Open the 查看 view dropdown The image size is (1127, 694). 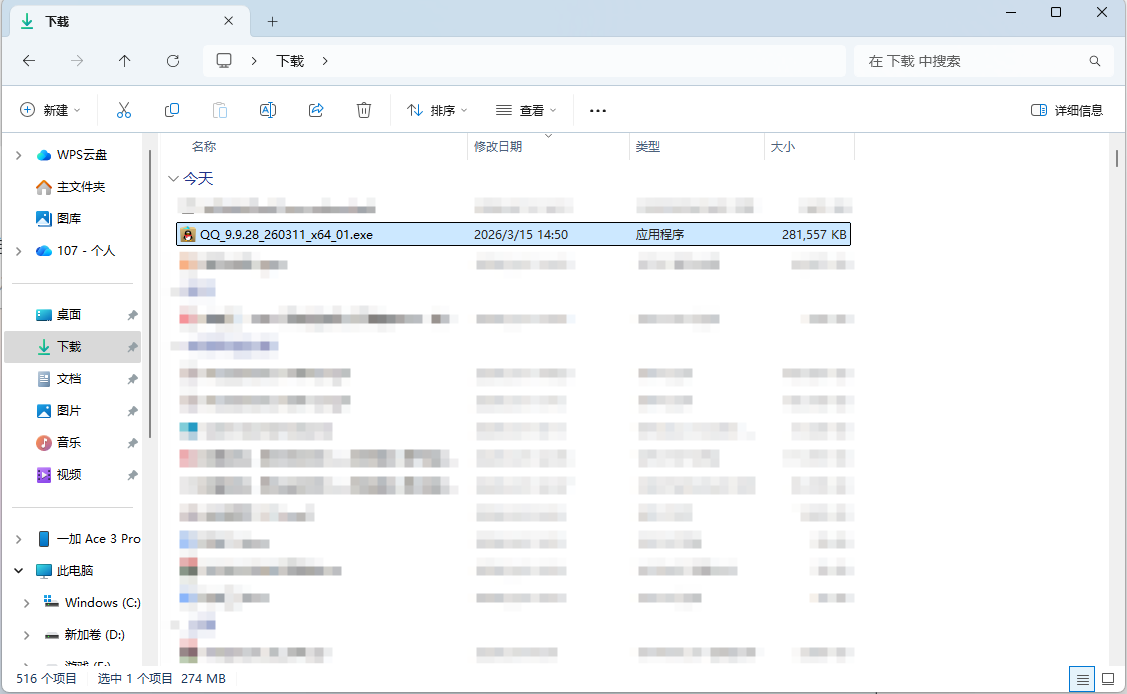point(526,110)
